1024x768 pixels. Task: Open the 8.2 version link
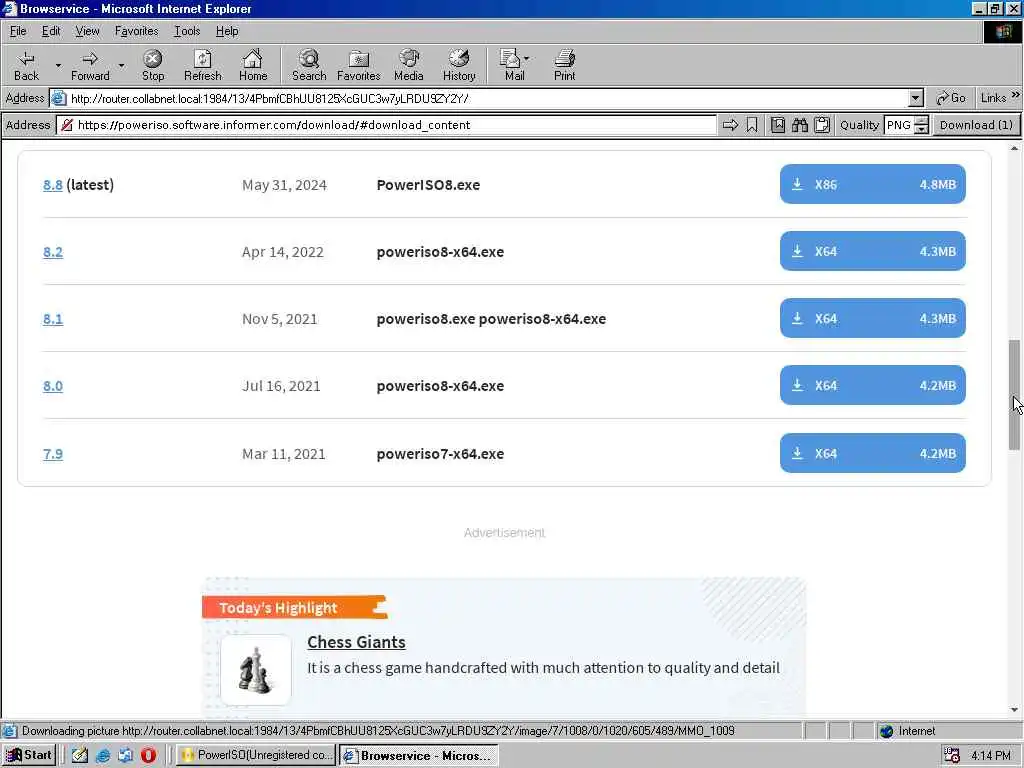(53, 252)
